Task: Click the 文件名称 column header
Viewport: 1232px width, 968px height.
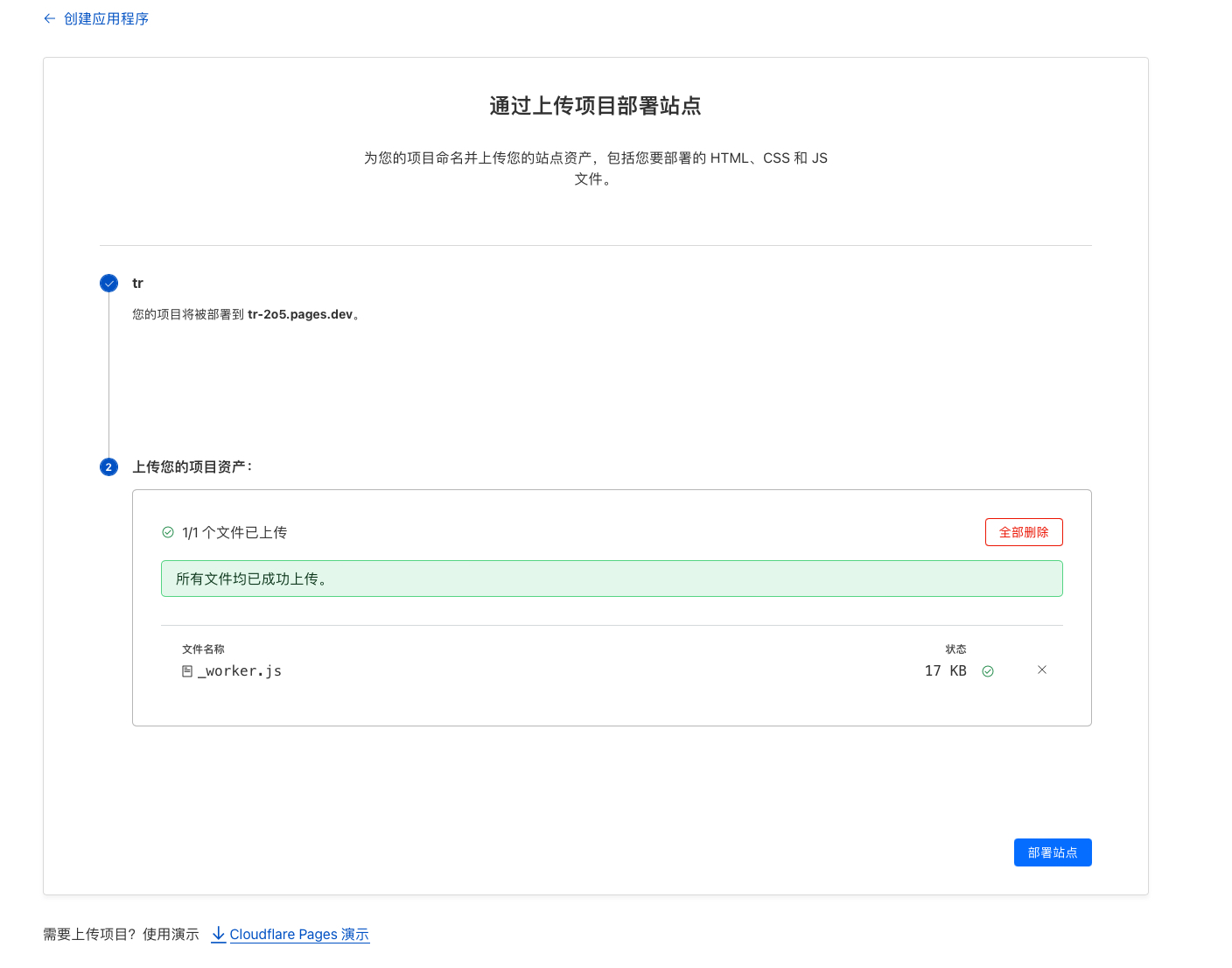Action: pyautogui.click(x=203, y=649)
